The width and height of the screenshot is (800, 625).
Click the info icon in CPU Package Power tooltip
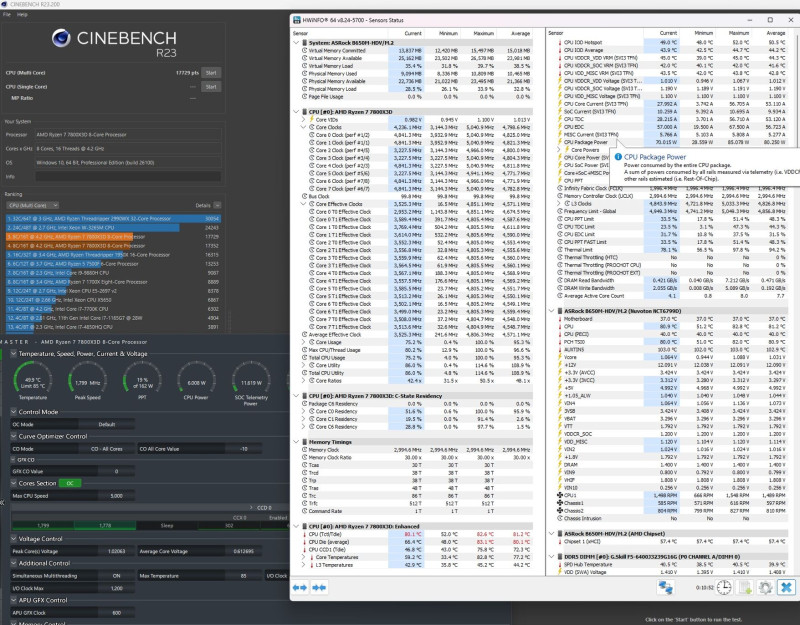click(x=618, y=157)
